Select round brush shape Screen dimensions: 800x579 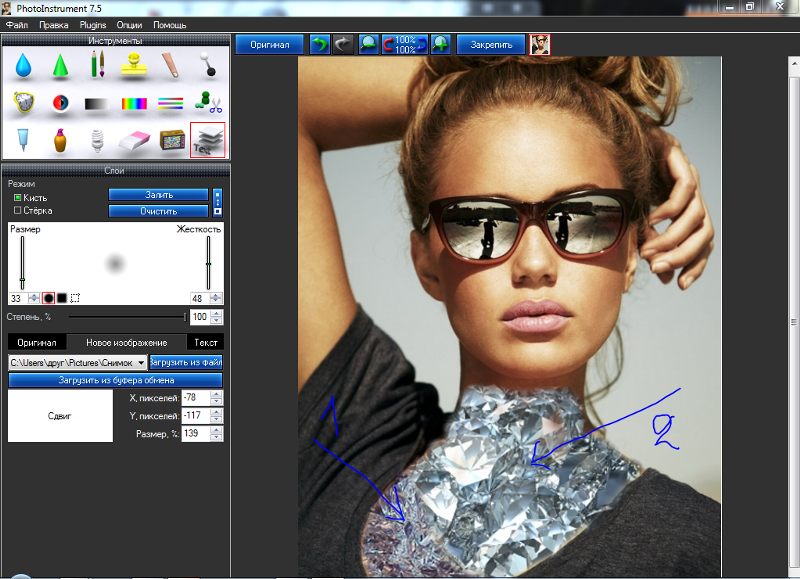[x=48, y=298]
